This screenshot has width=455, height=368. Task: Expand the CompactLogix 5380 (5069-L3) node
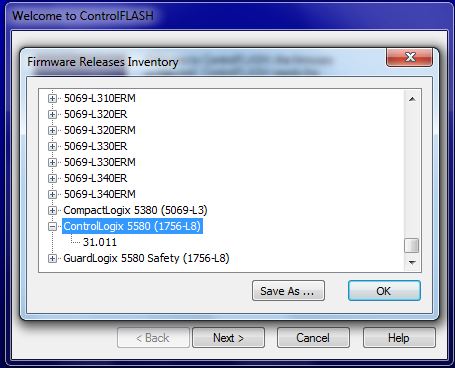point(52,210)
